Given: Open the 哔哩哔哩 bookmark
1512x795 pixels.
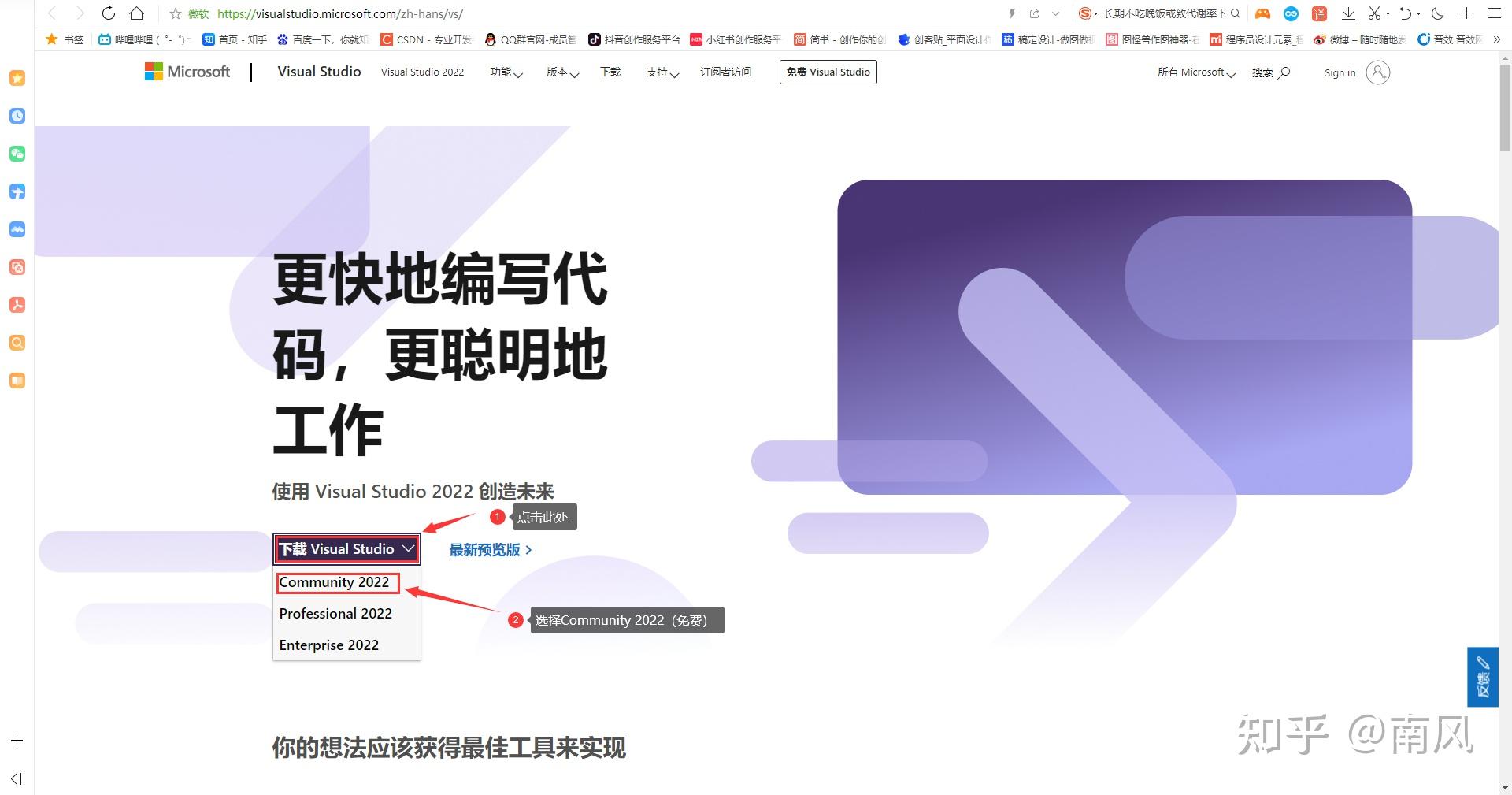Looking at the screenshot, I should (145, 39).
